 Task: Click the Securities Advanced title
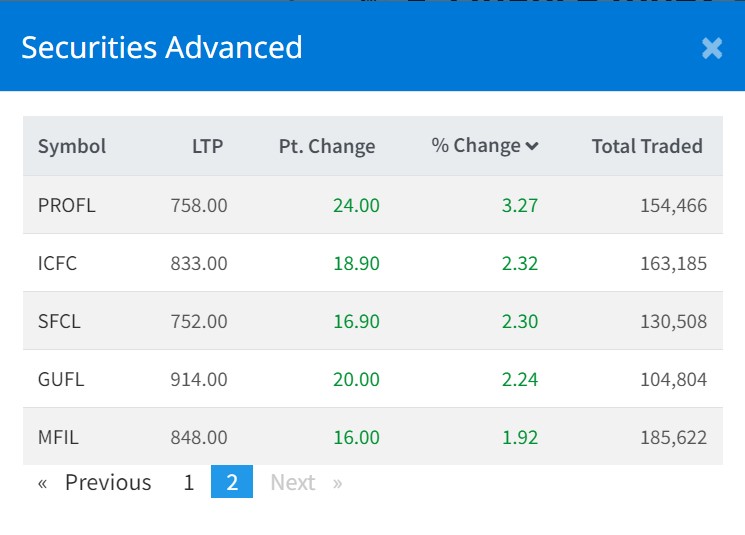pos(162,48)
